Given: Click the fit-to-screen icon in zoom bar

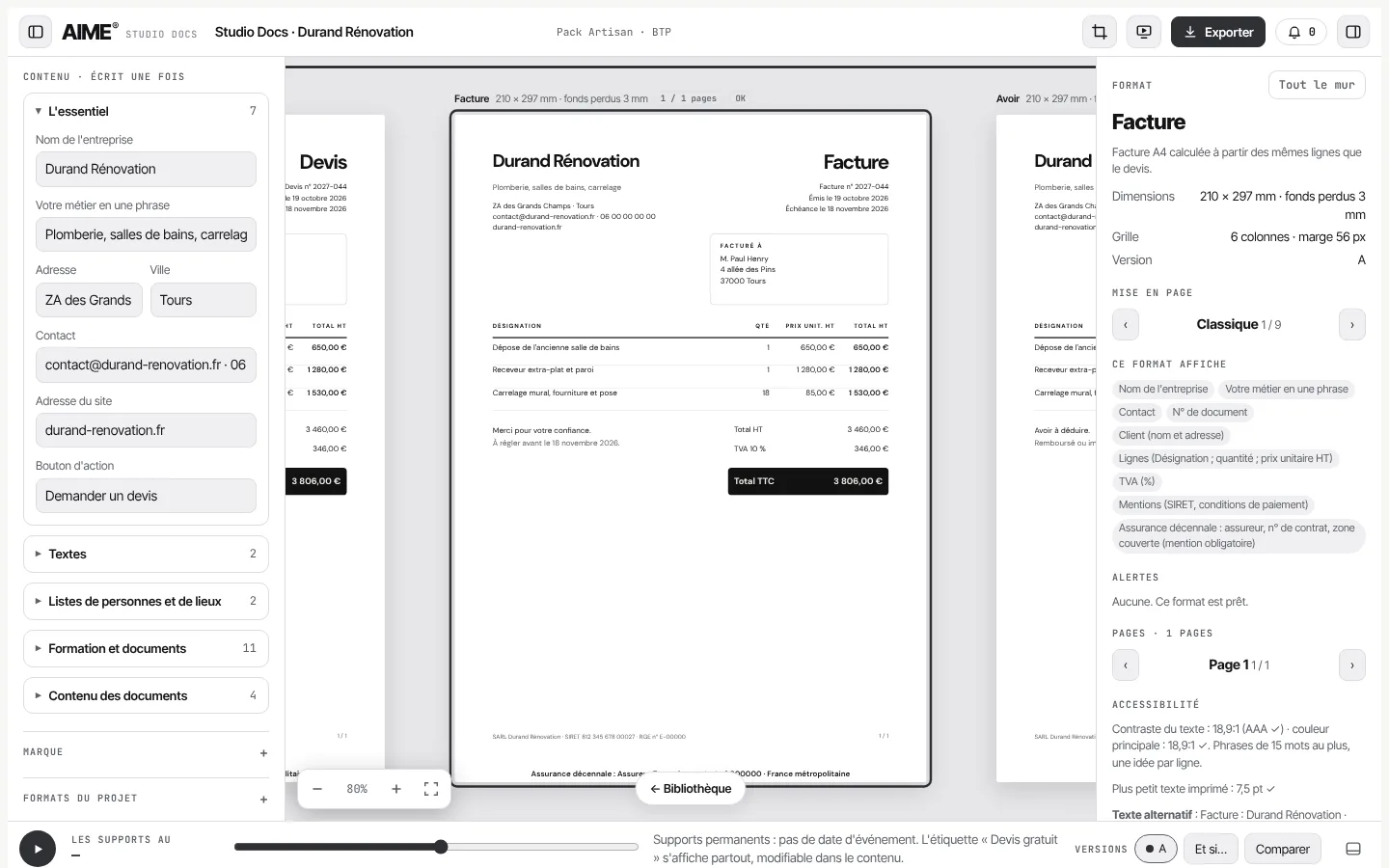Looking at the screenshot, I should [x=431, y=789].
